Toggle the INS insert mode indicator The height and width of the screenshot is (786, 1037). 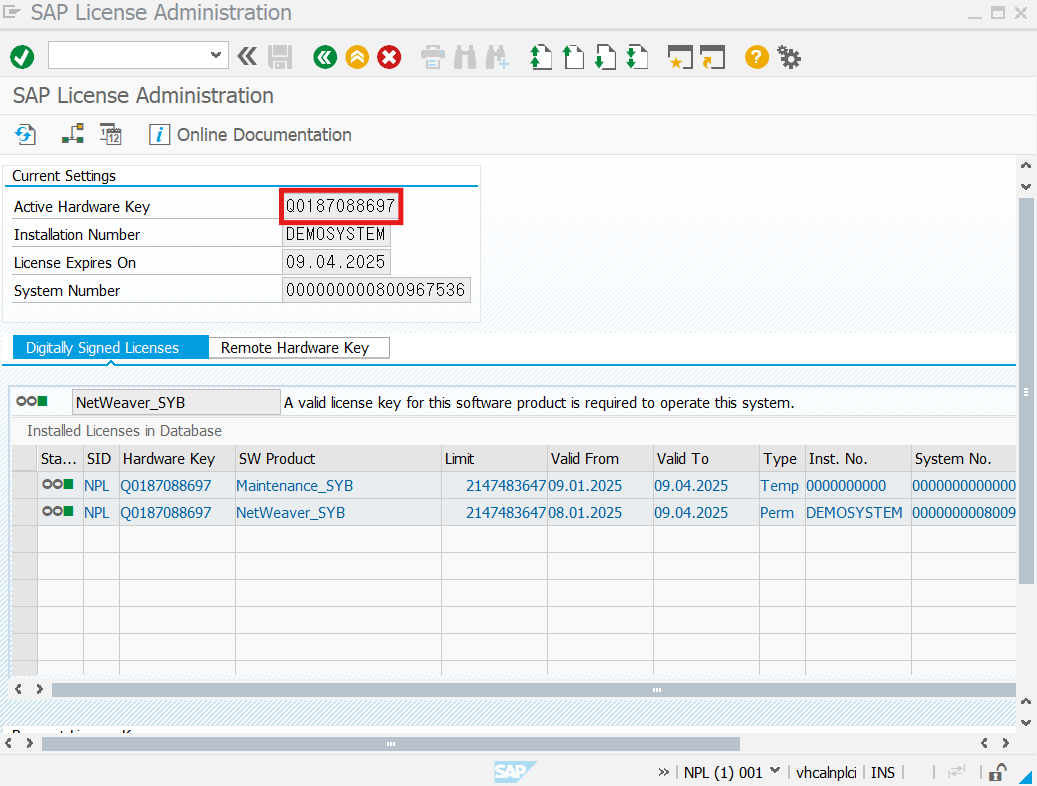tap(882, 772)
